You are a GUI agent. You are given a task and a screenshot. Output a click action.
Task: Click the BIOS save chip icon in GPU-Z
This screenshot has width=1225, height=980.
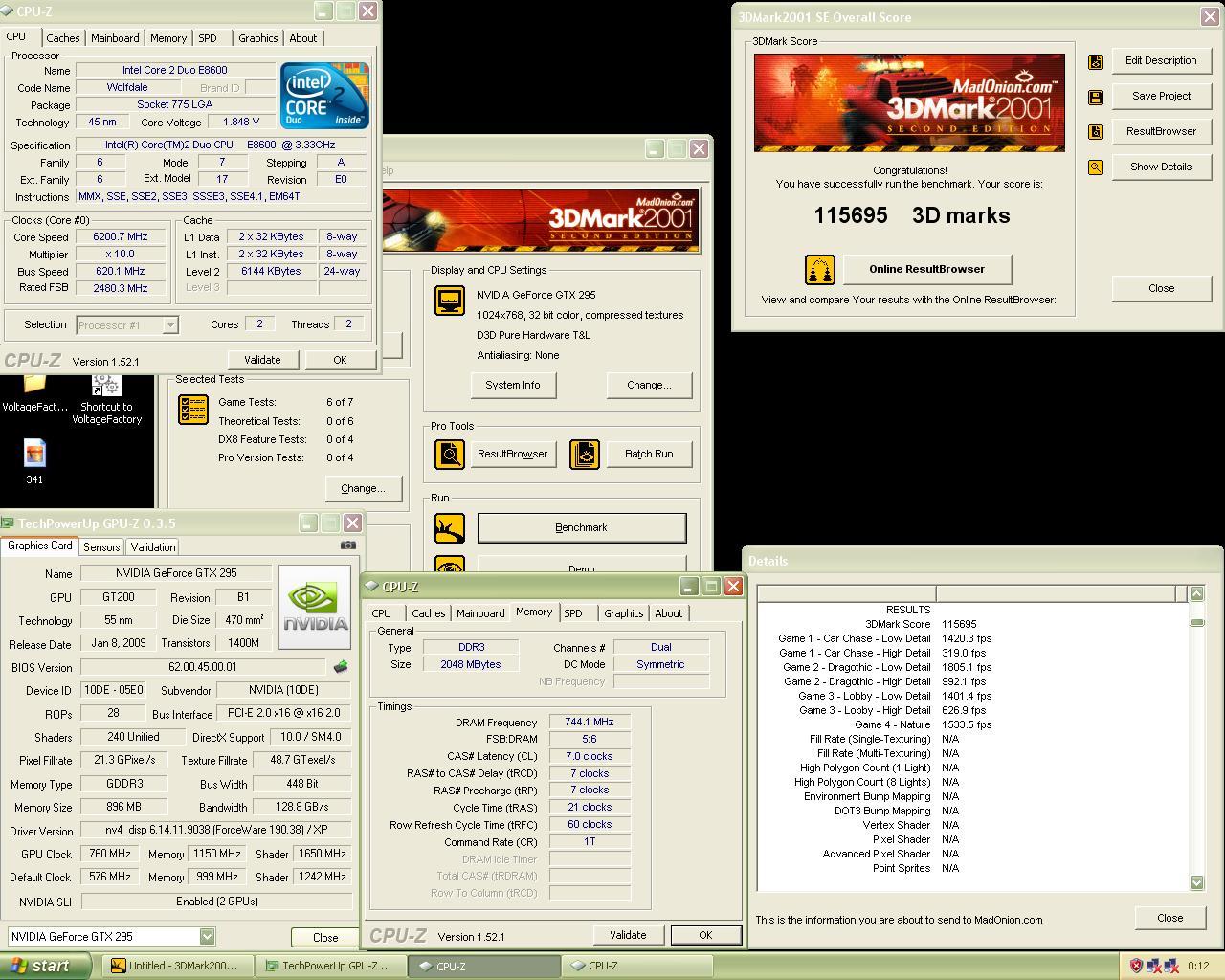tap(340, 667)
